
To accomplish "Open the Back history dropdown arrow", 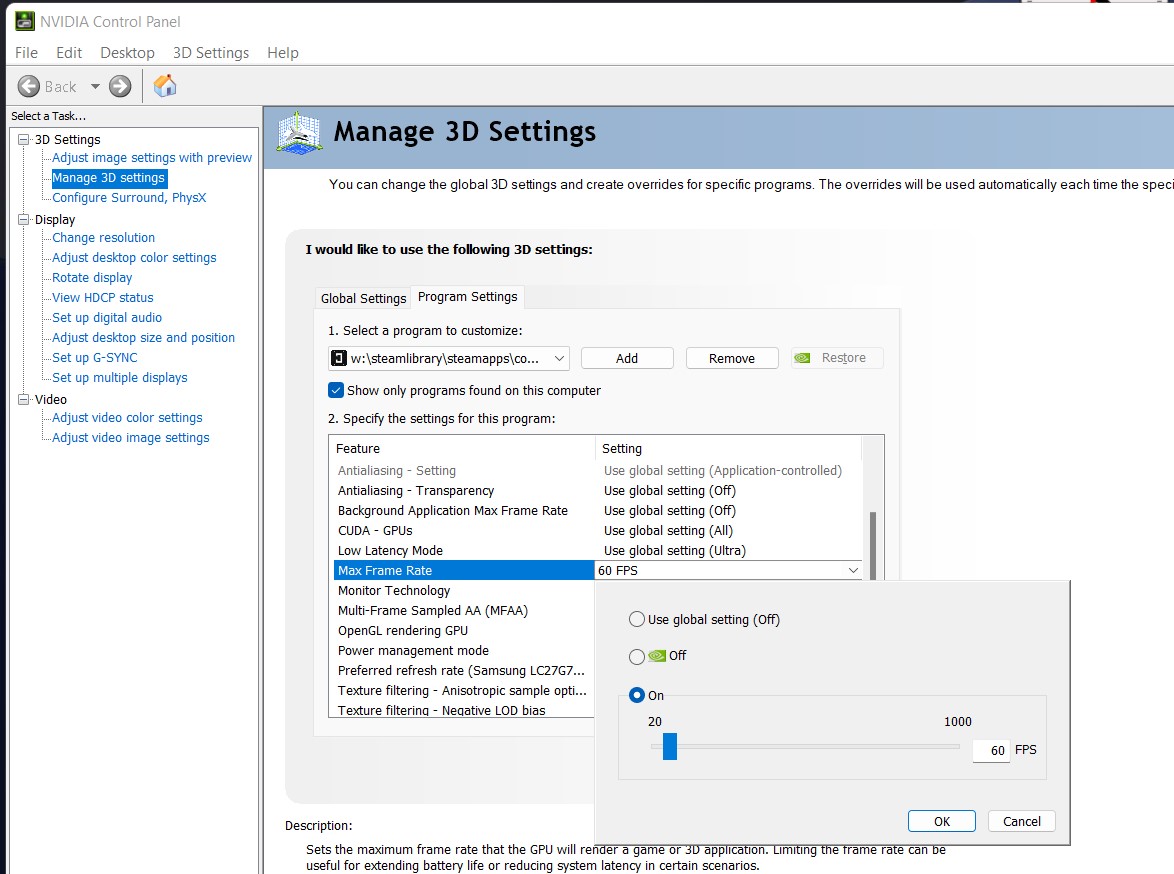I will [x=95, y=87].
